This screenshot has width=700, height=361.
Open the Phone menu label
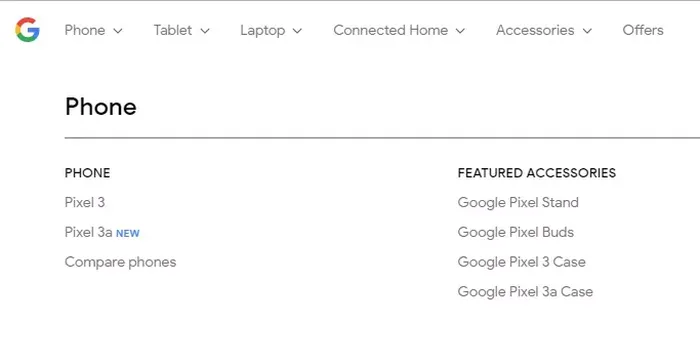[x=85, y=30]
